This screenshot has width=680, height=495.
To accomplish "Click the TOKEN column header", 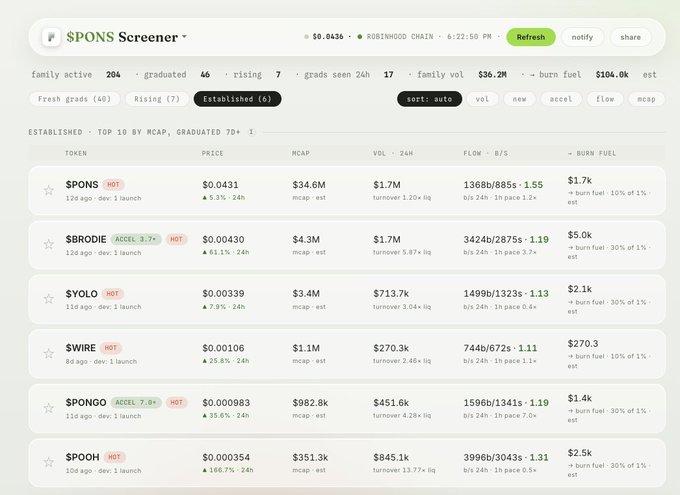I will 76,153.
